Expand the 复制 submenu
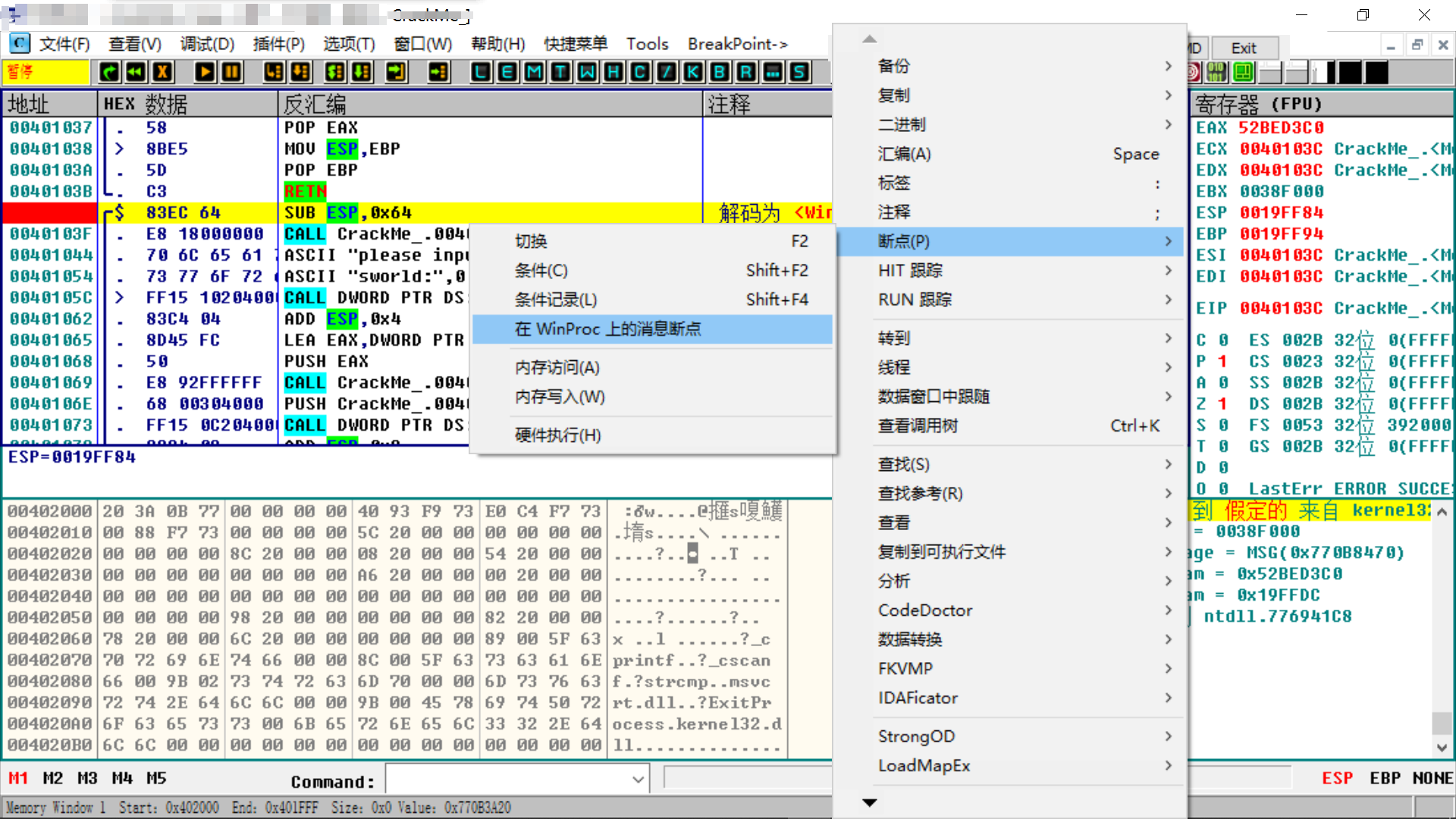This screenshot has width=1456, height=819. tap(1009, 96)
